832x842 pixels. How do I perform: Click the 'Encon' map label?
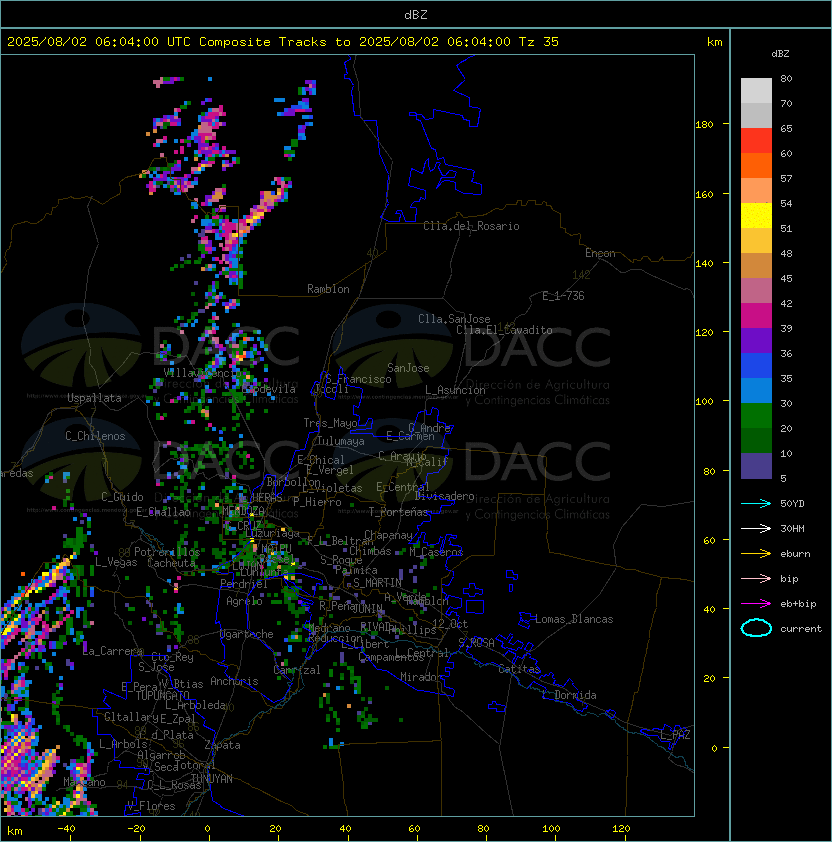600,253
